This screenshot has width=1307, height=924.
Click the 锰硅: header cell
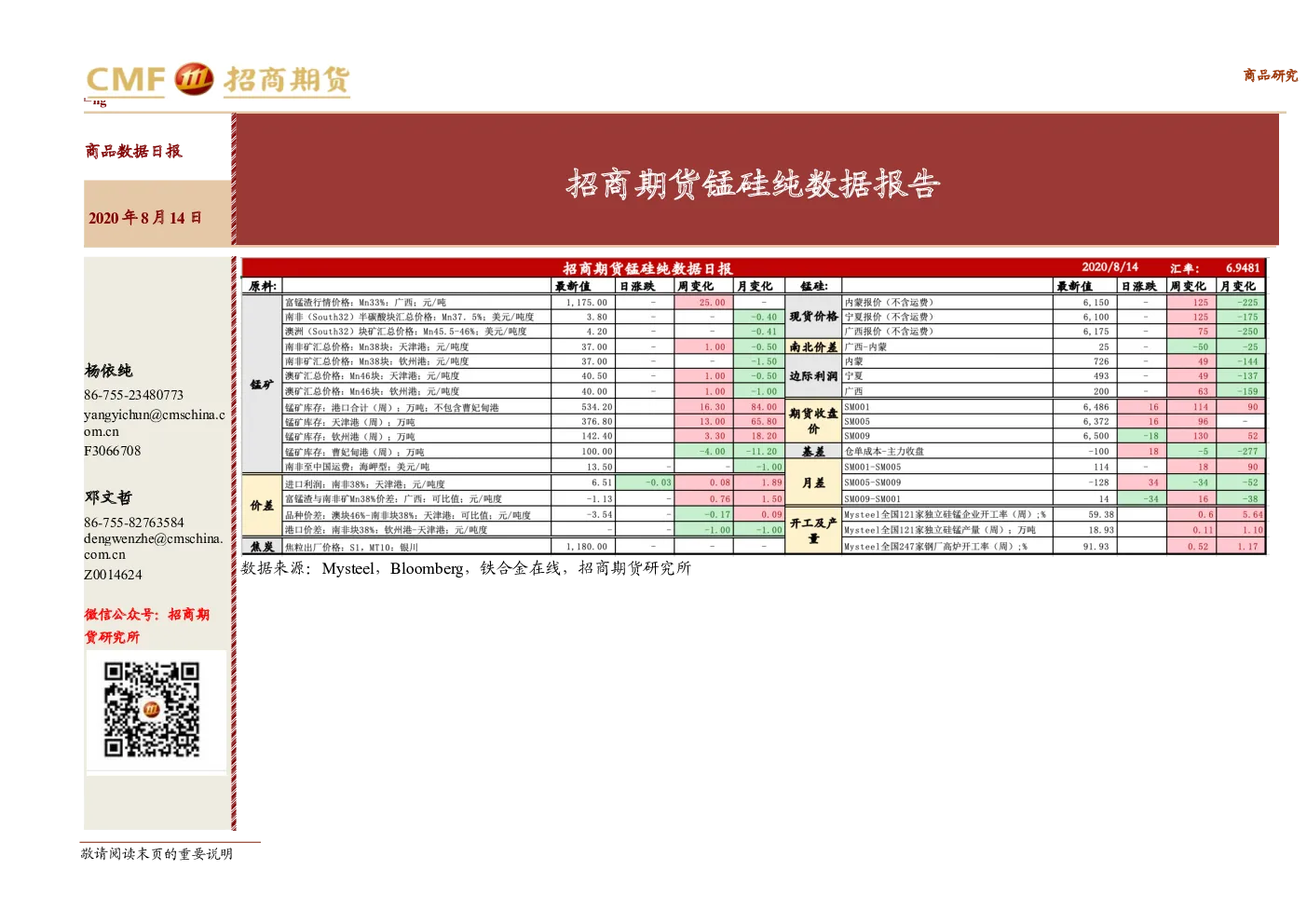pos(813,286)
